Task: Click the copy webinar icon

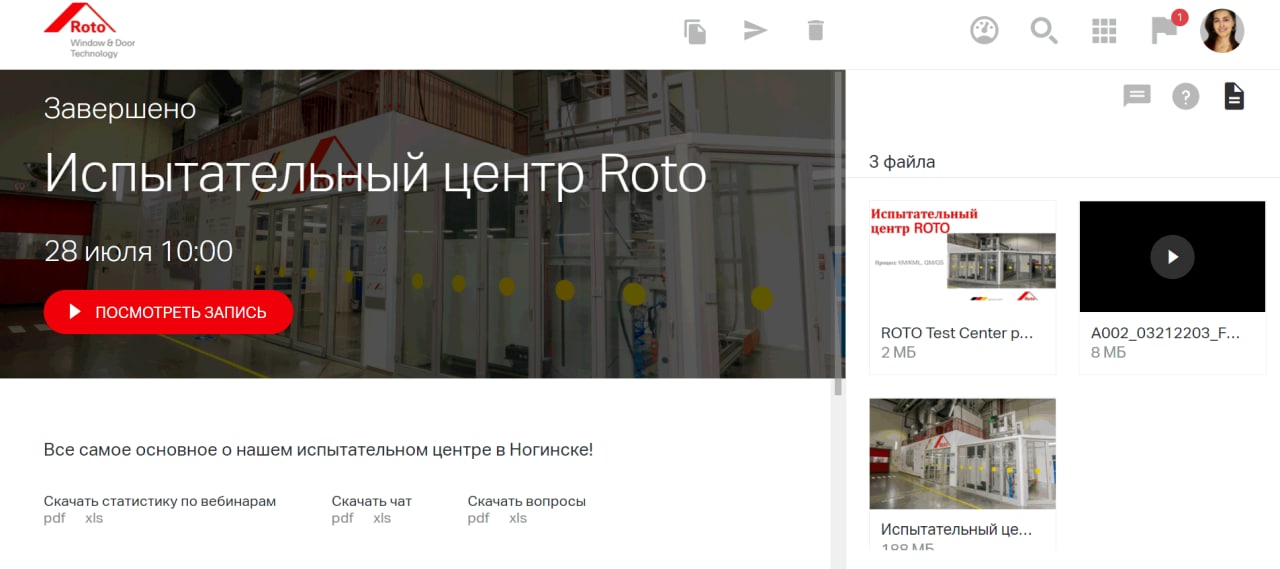Action: point(695,31)
